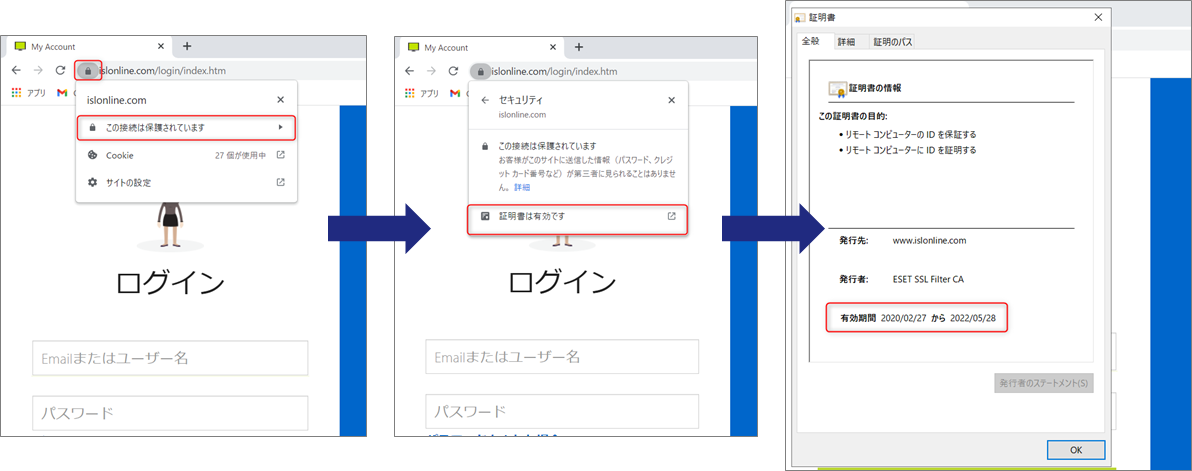Click the lock icon in the middle browser address bar

pos(480,71)
